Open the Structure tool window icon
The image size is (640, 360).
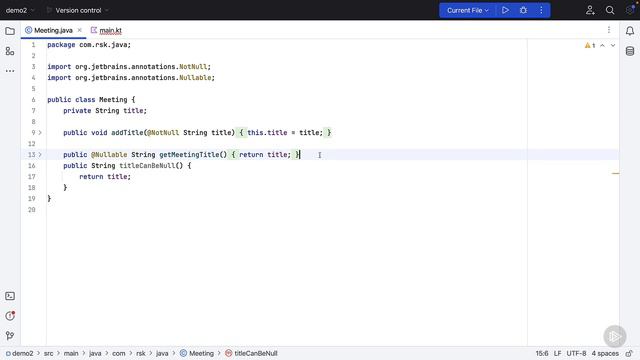[x=10, y=51]
